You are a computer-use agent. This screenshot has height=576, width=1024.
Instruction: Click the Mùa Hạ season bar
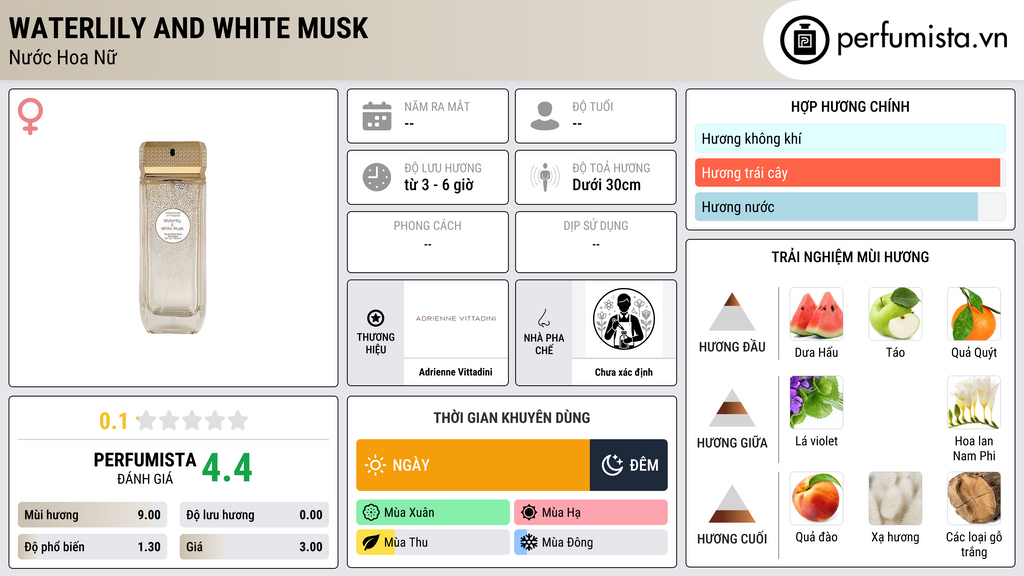coord(591,513)
